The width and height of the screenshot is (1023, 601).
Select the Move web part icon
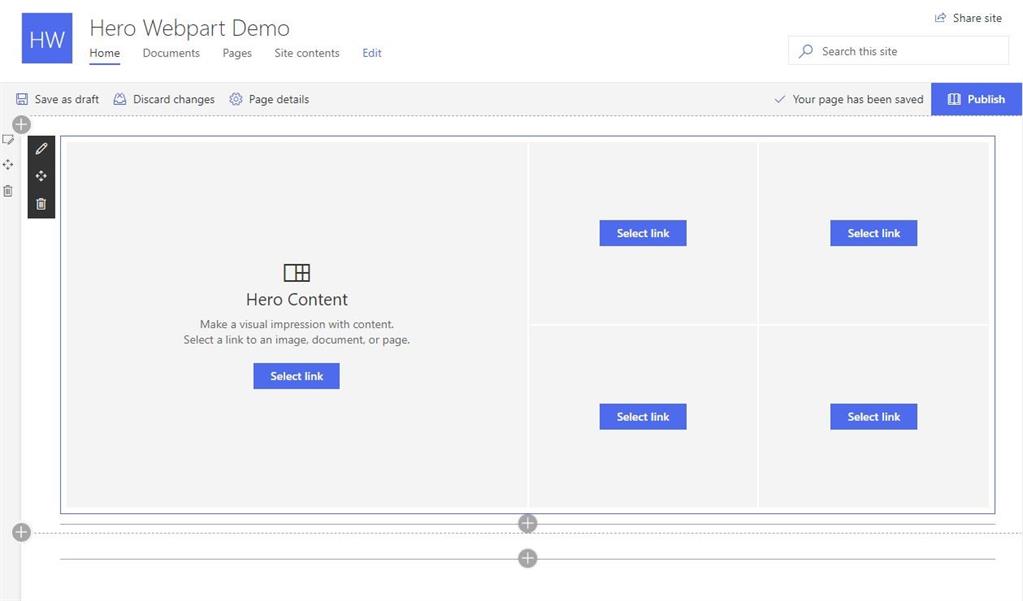40,175
